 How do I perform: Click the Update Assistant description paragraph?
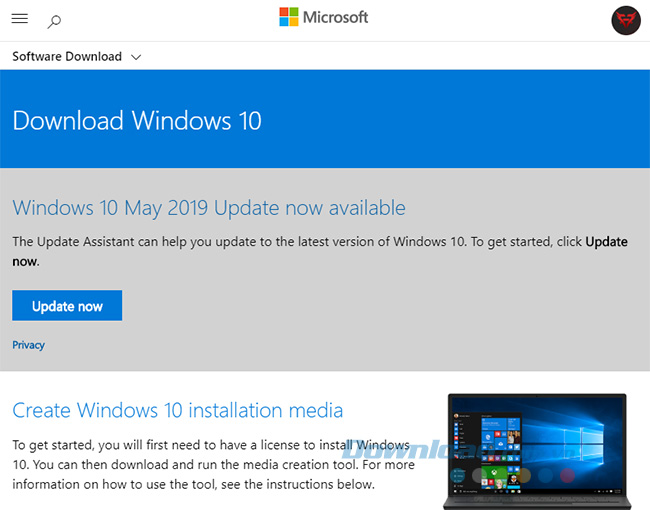click(x=320, y=251)
